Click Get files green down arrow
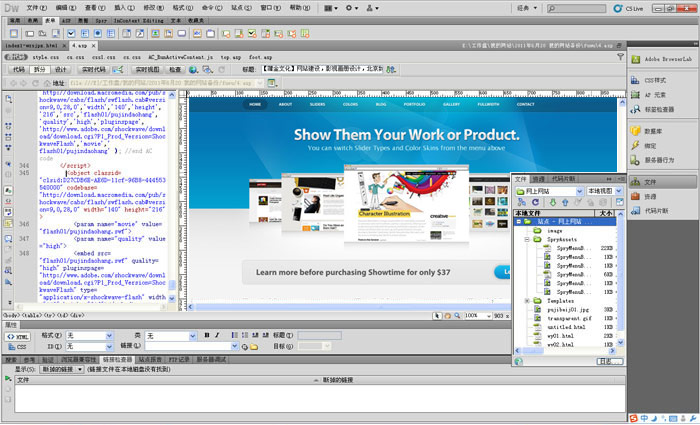 pyautogui.click(x=552, y=202)
